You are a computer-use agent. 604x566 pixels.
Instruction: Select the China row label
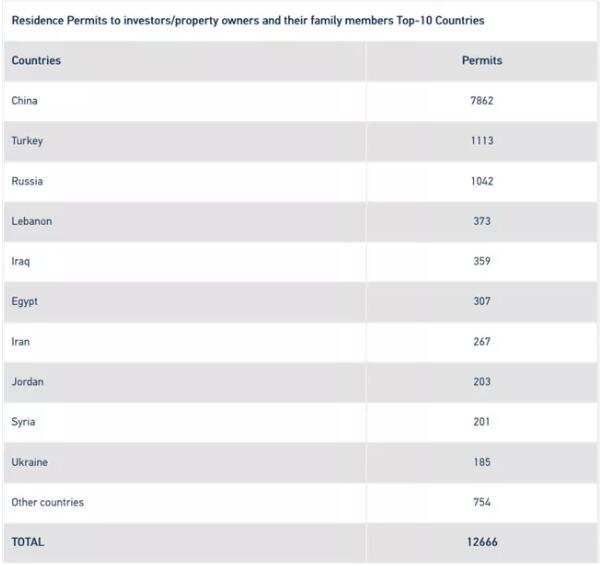tap(25, 101)
